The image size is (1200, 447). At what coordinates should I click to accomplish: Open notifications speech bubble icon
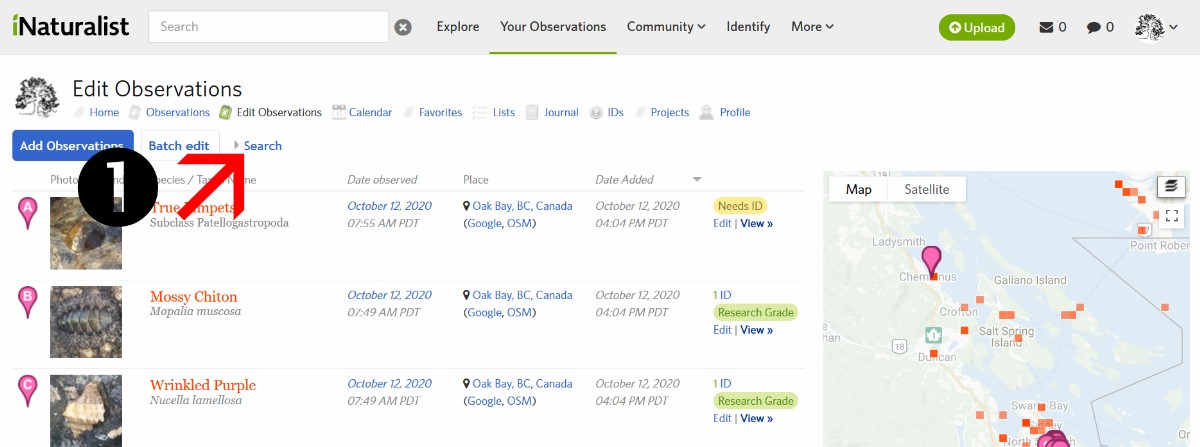pos(1093,27)
